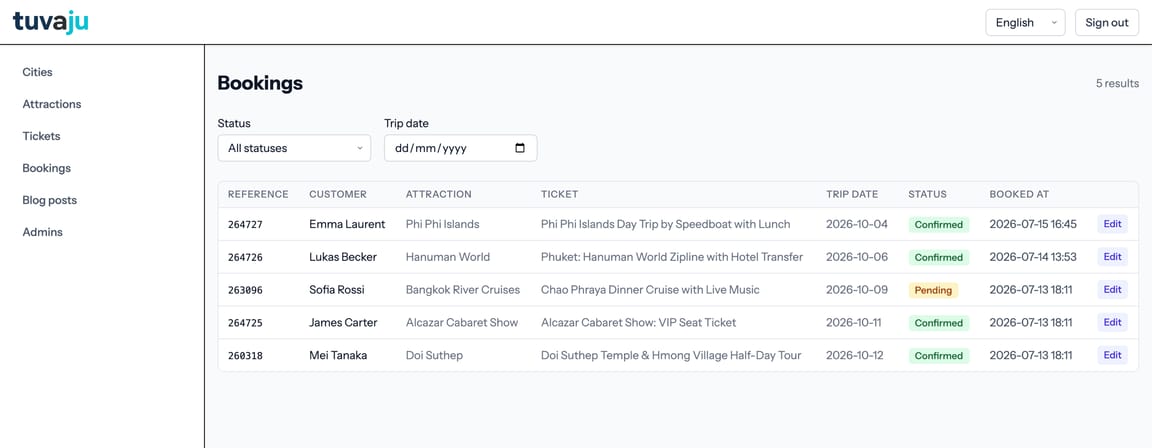Click the Booked At column header

(1019, 195)
